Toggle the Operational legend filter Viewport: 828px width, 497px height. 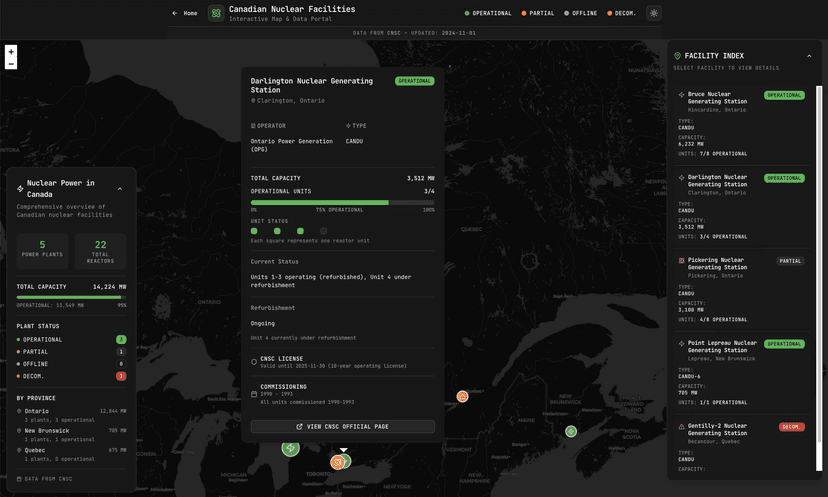pyautogui.click(x=488, y=13)
